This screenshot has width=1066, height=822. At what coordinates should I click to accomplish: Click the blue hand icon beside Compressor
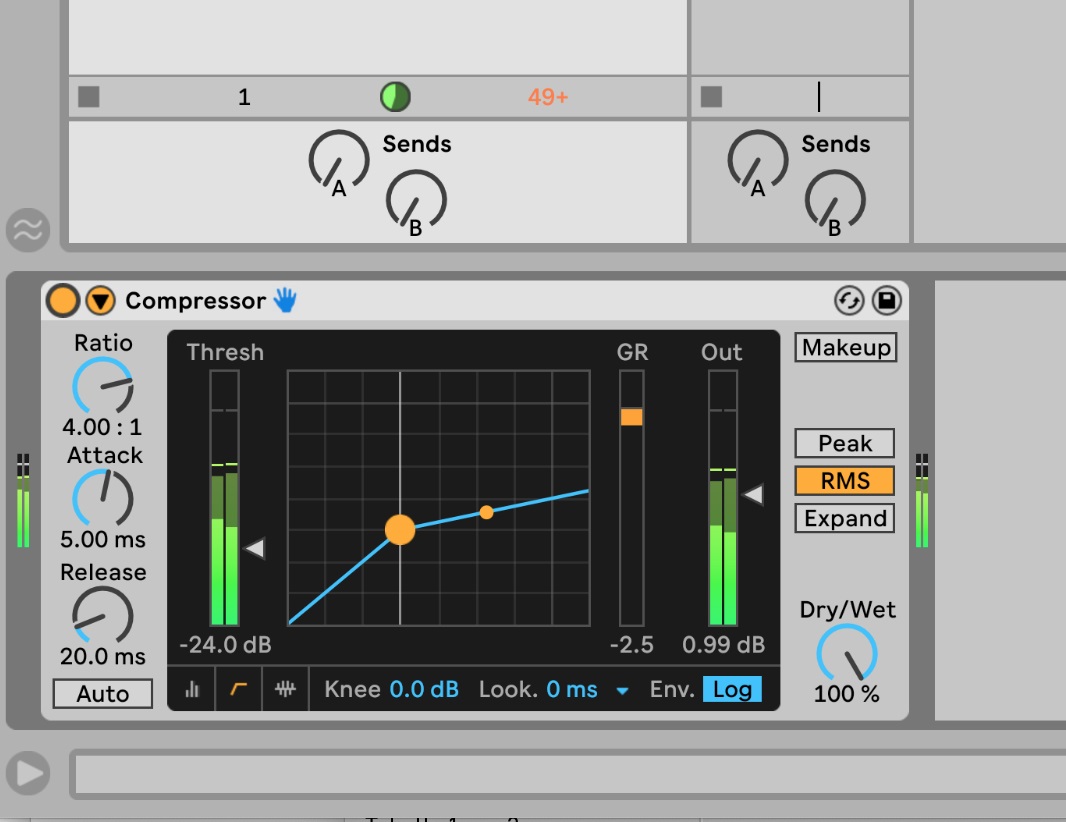point(286,300)
